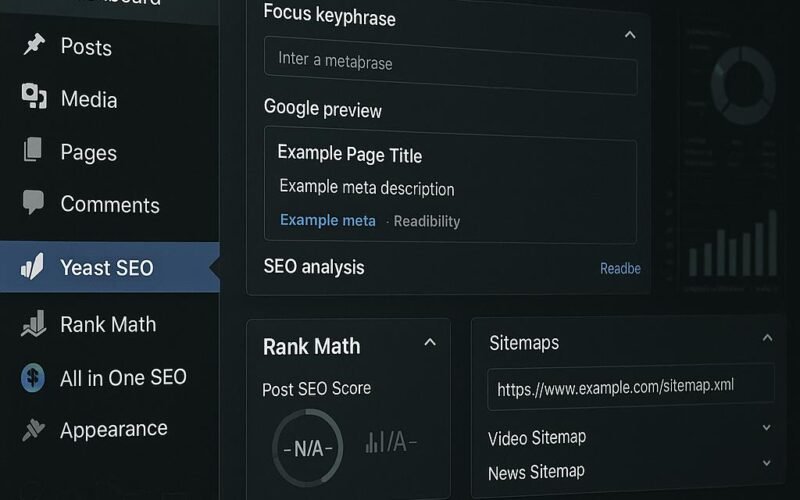Click the Yeast SEO sidebar icon

pos(32,267)
